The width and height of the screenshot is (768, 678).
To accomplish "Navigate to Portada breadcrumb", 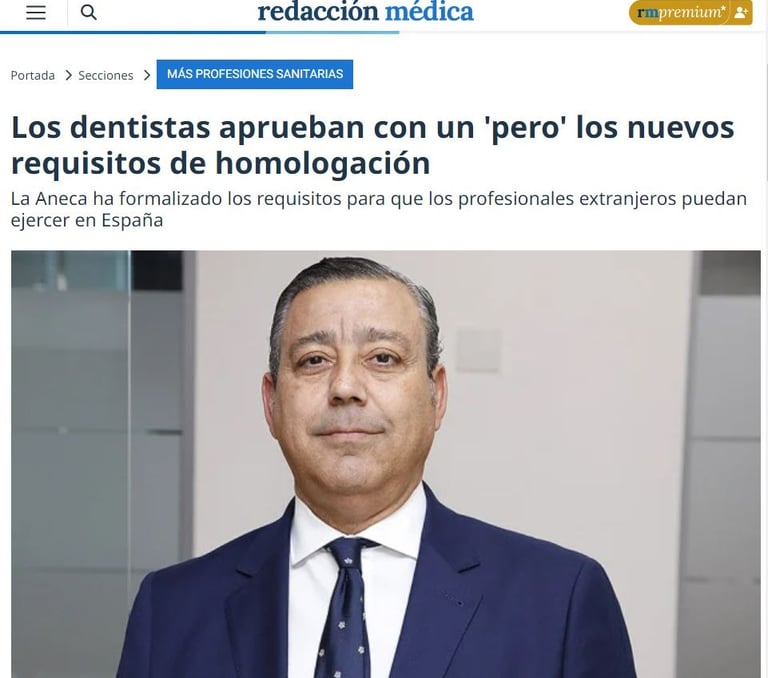I will pos(33,75).
